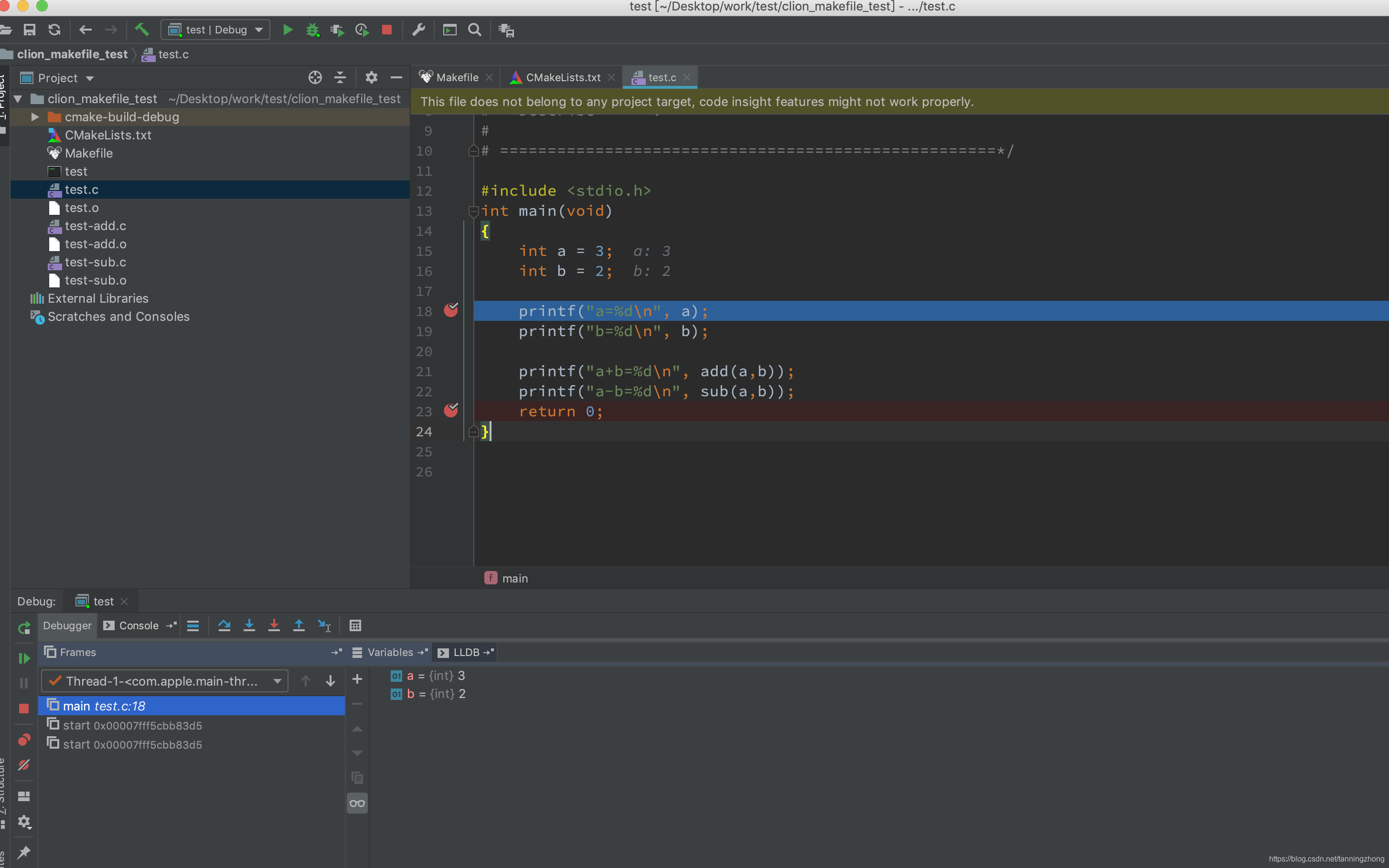Click the Evaluate Expression icon
This screenshot has height=868, width=1389.
coord(356,625)
